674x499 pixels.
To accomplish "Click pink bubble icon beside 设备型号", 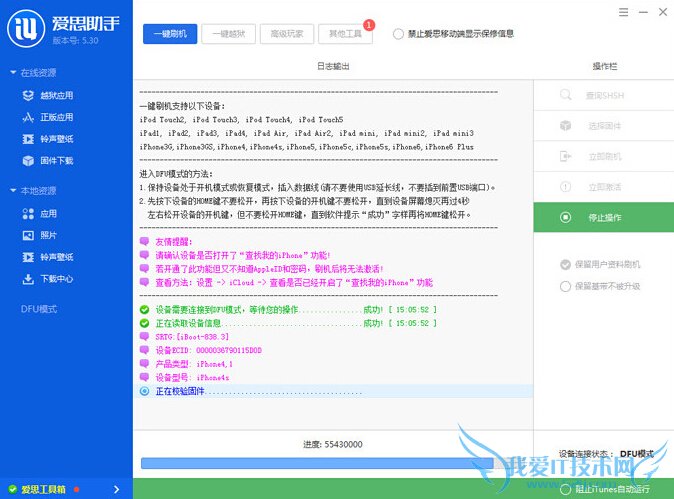I will point(144,377).
